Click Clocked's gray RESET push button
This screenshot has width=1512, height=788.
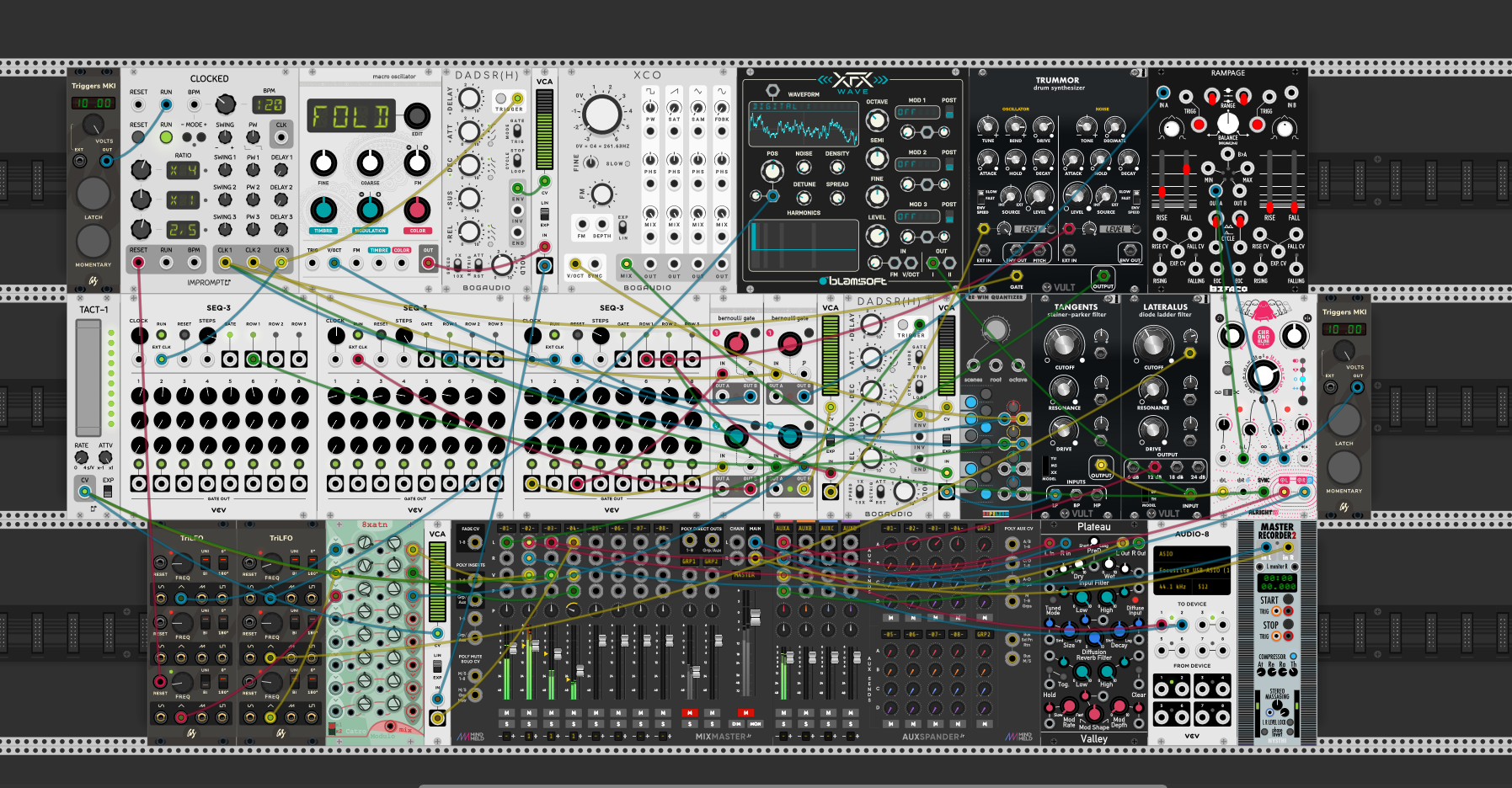point(138,136)
